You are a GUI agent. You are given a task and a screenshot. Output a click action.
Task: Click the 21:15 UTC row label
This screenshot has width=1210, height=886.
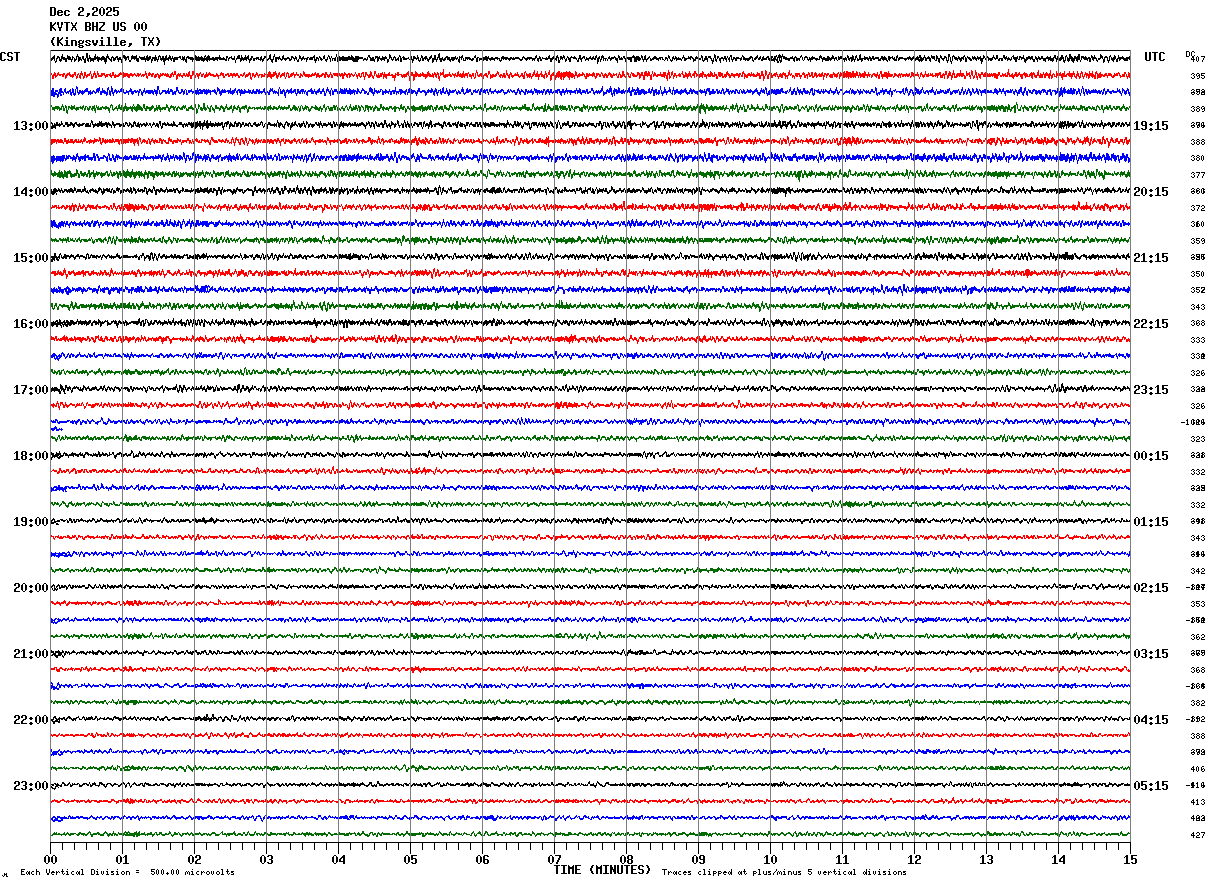coord(1151,258)
